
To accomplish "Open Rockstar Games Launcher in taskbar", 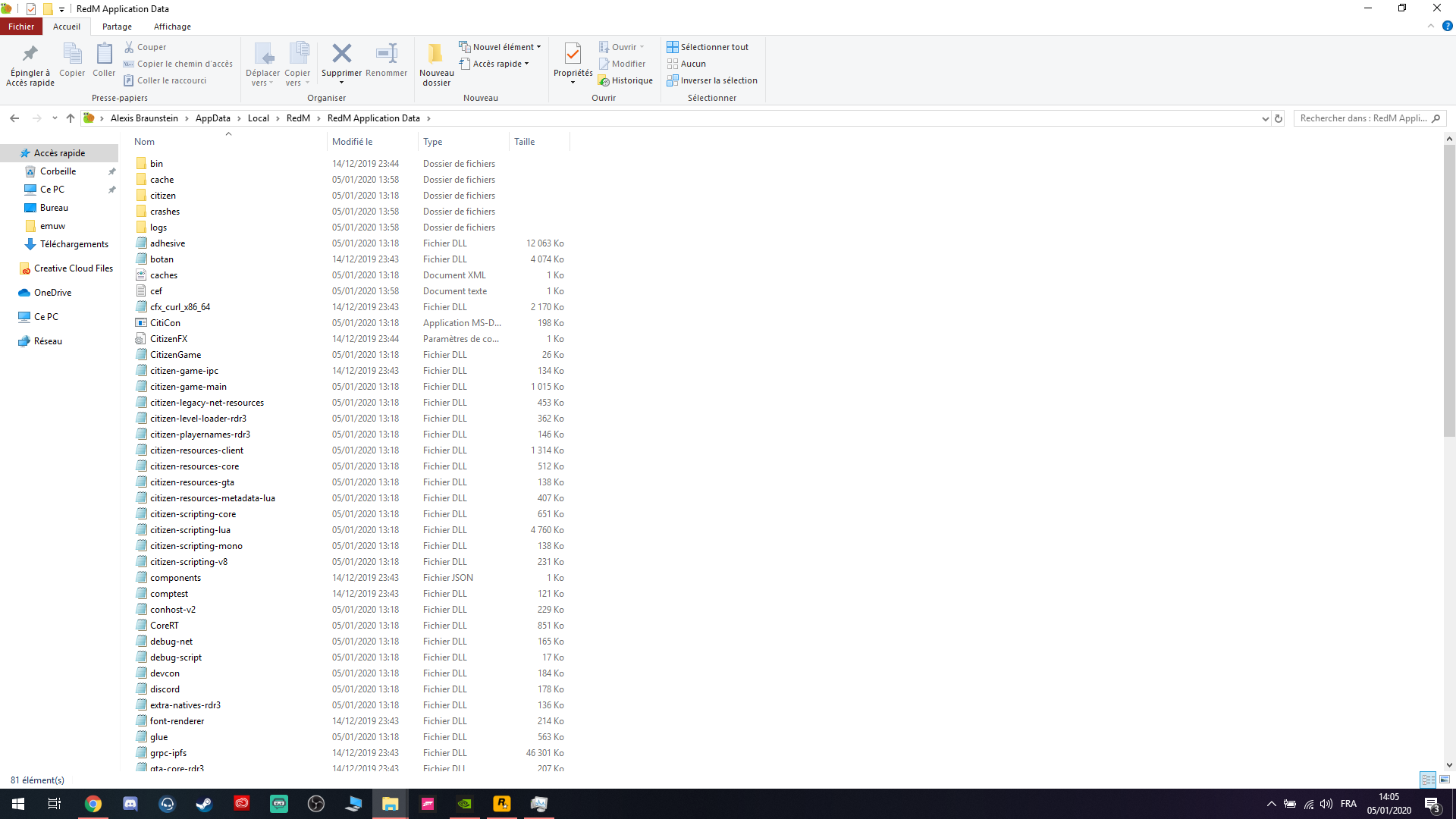I will click(x=502, y=804).
